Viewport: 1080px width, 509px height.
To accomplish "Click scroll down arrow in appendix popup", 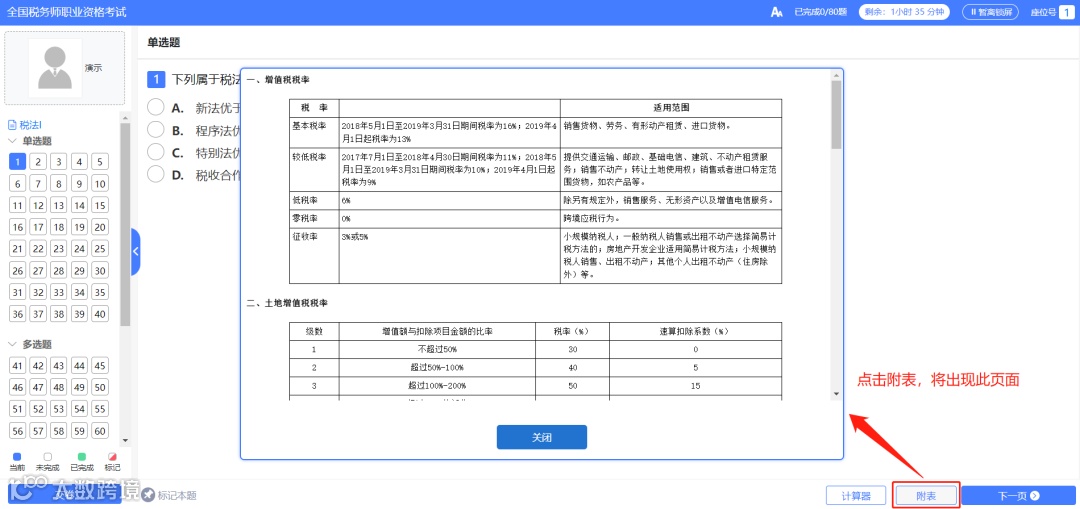I will 836,394.
